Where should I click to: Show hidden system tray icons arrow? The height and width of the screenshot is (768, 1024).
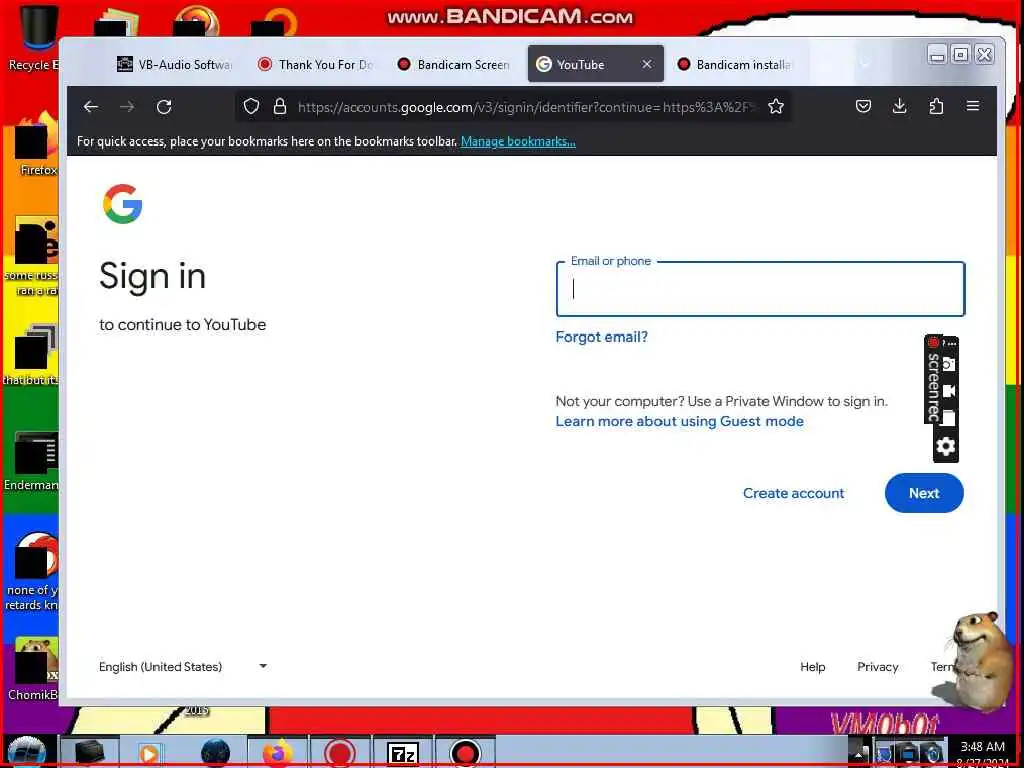click(860, 752)
